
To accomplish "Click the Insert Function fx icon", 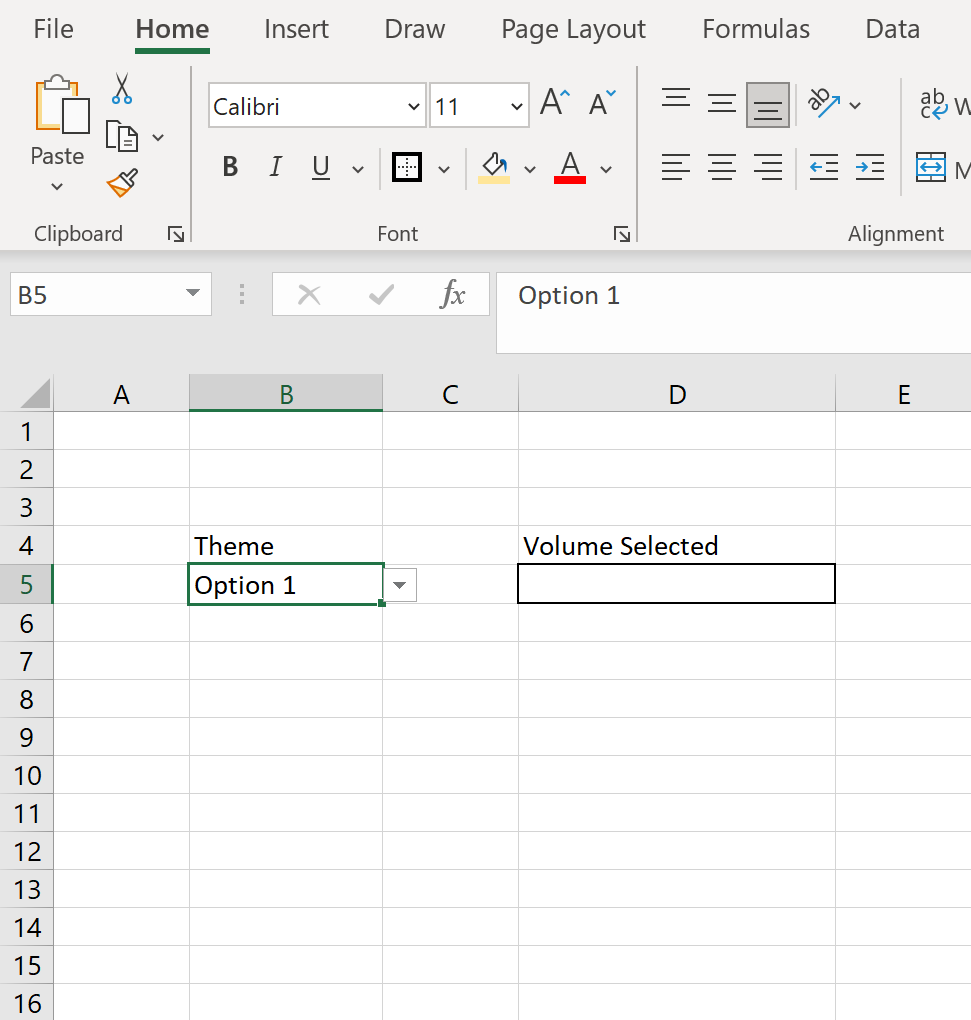I will point(453,295).
